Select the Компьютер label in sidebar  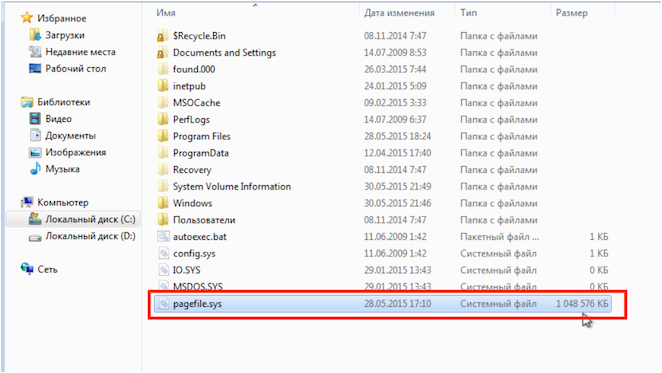pos(63,203)
